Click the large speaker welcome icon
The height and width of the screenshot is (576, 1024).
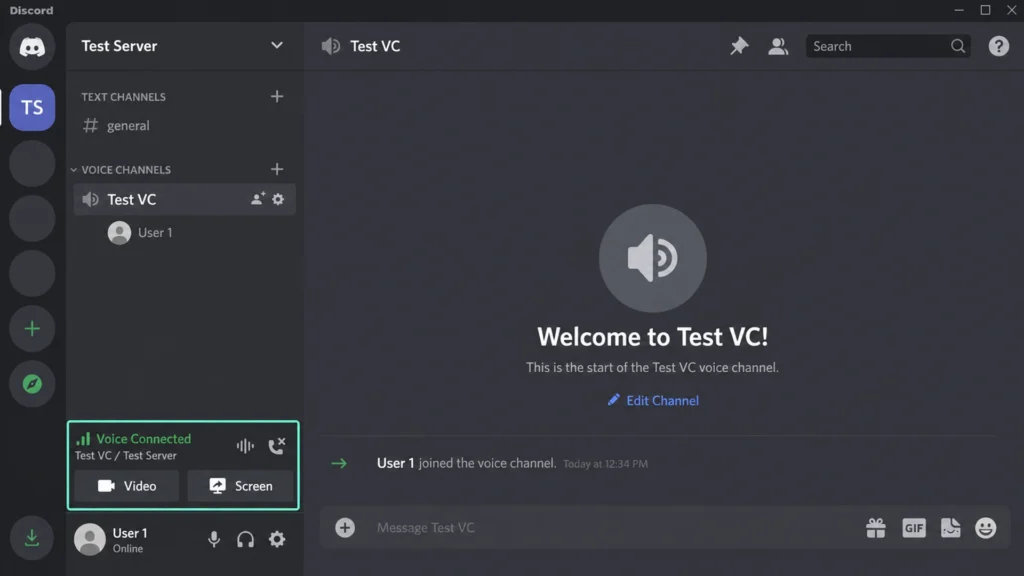652,258
